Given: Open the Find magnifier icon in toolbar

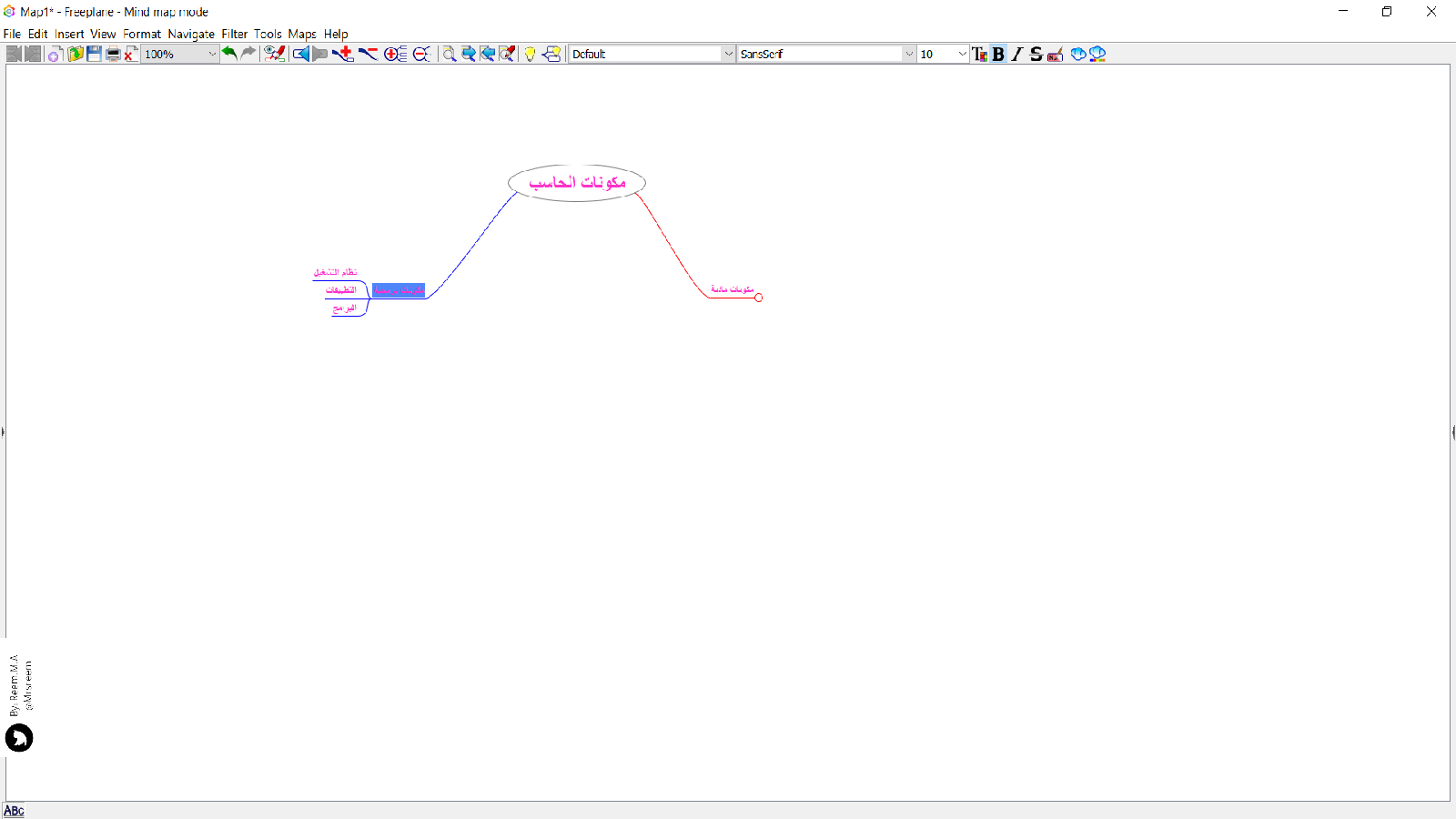Looking at the screenshot, I should [x=449, y=54].
